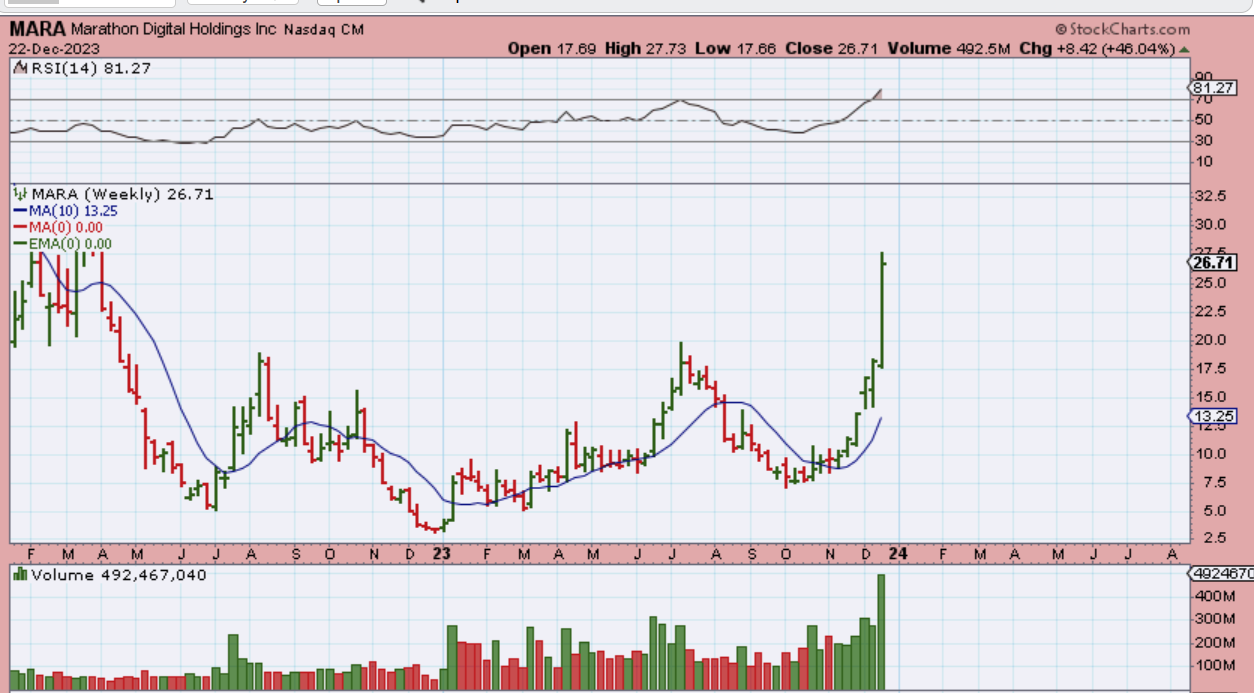
Task: Click the MARA (Weekly) 26.71 legend text
Action: (x=122, y=194)
